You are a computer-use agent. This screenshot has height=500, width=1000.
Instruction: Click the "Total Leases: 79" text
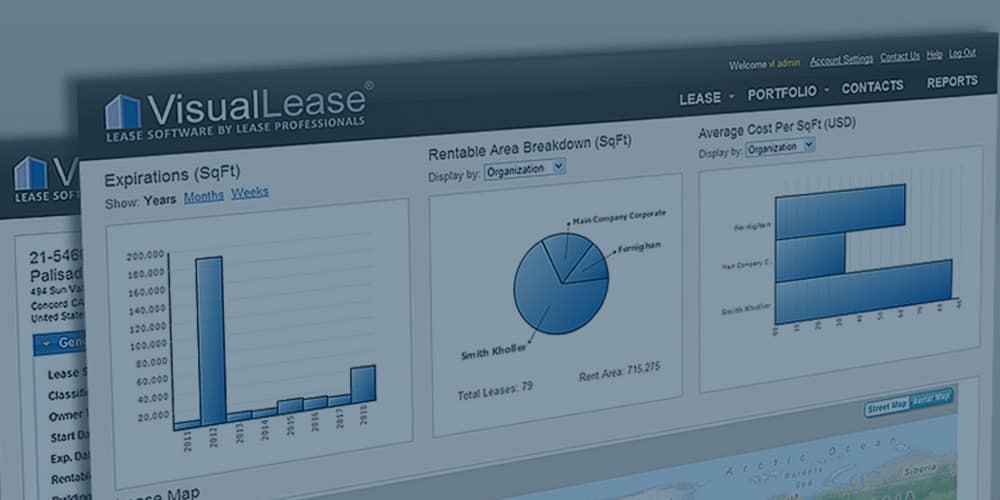click(x=495, y=390)
